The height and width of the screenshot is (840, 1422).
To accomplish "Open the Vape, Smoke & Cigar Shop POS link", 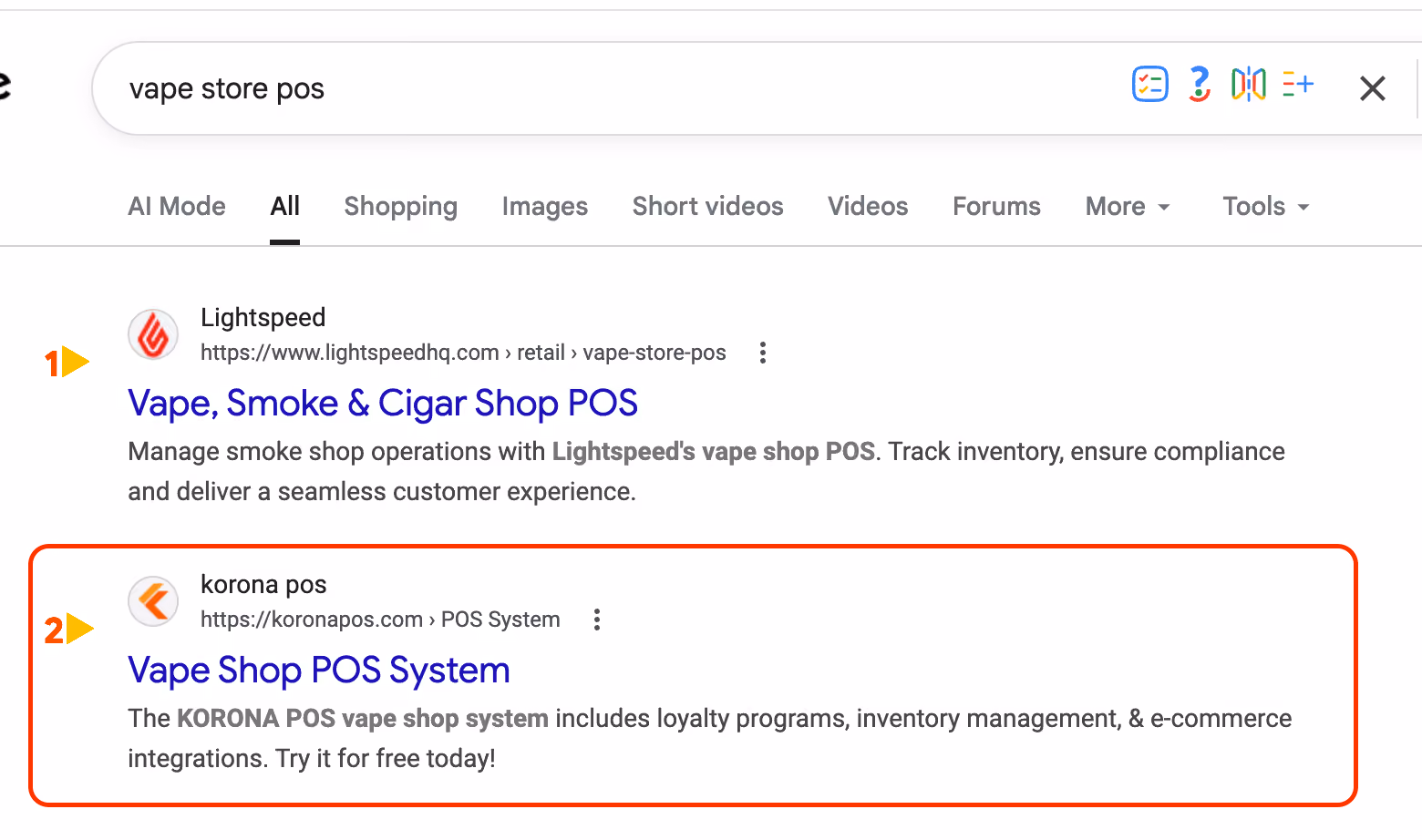I will pyautogui.click(x=383, y=404).
